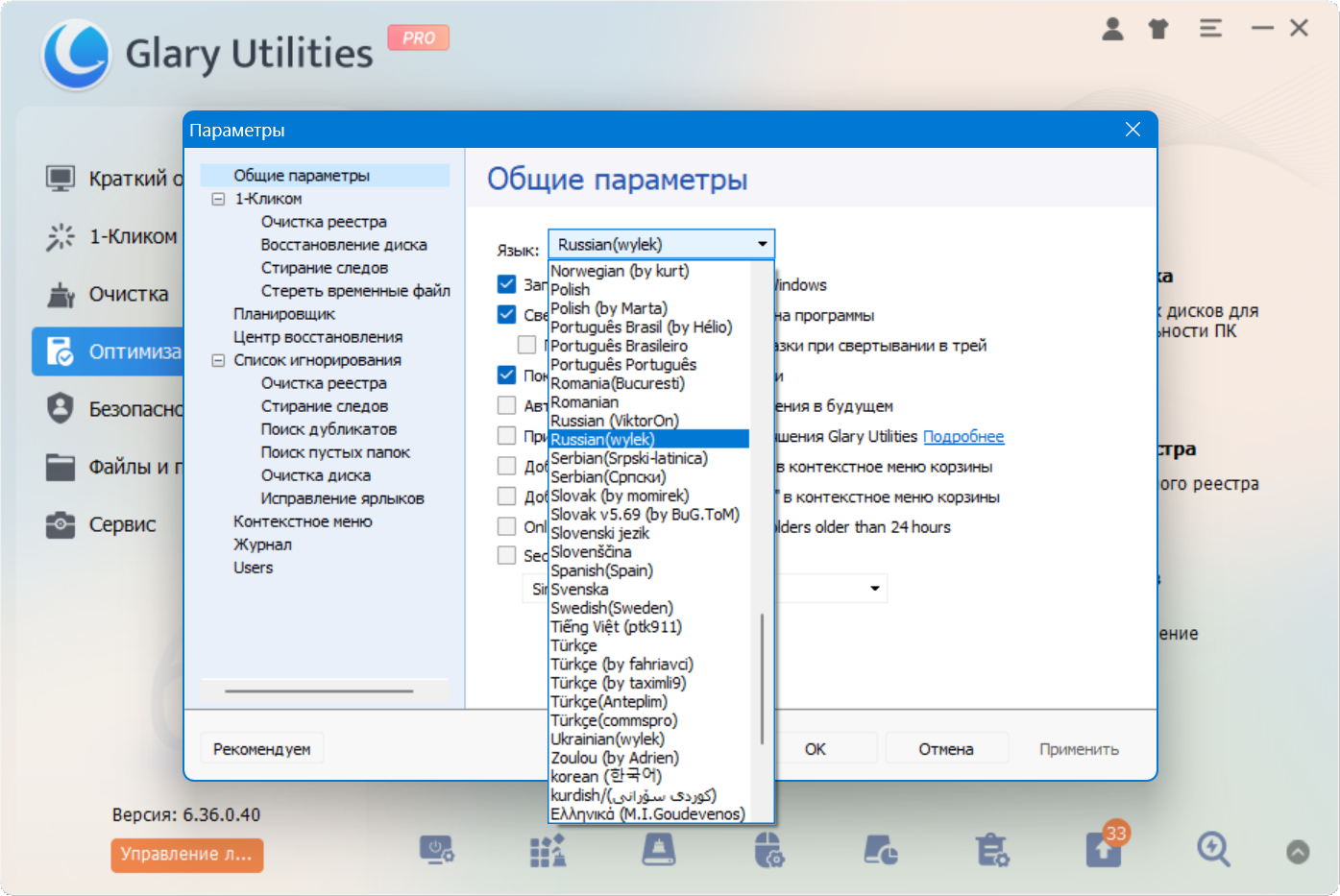Collapse the 1-Кликом tree node

218,199
